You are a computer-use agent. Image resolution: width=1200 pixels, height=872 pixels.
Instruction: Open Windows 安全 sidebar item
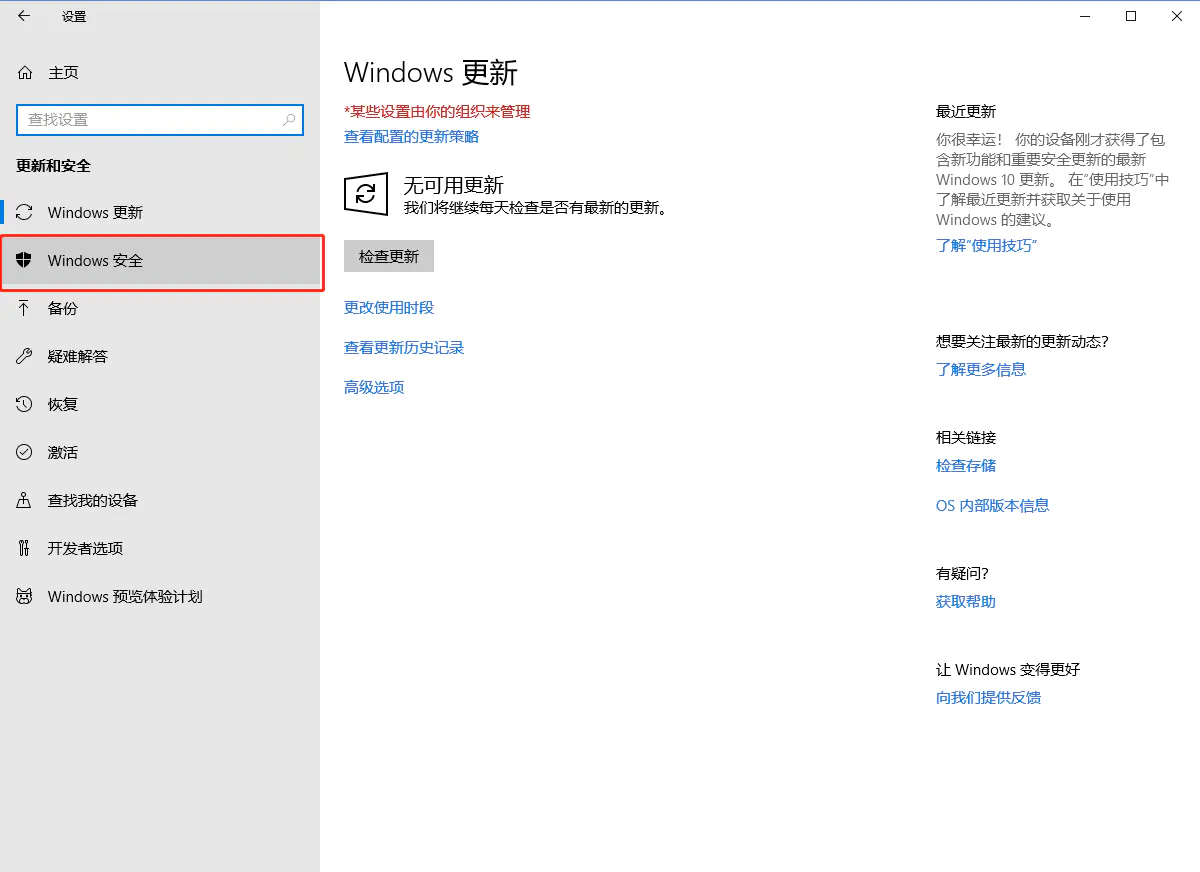point(160,260)
